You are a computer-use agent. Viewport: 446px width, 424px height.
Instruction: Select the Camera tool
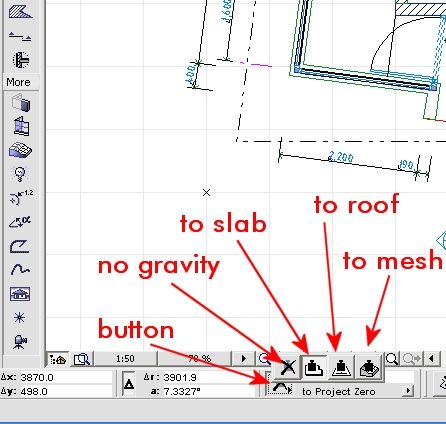pos(19,342)
